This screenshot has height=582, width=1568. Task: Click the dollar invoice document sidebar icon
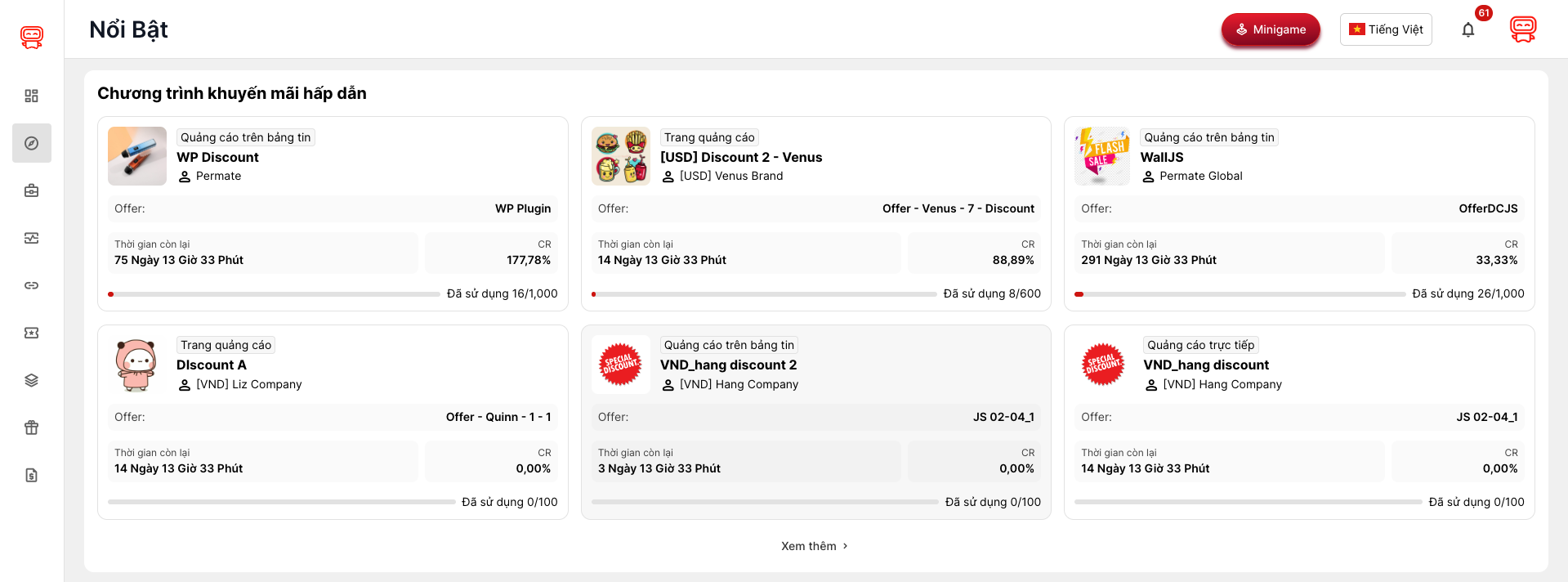pyautogui.click(x=31, y=475)
